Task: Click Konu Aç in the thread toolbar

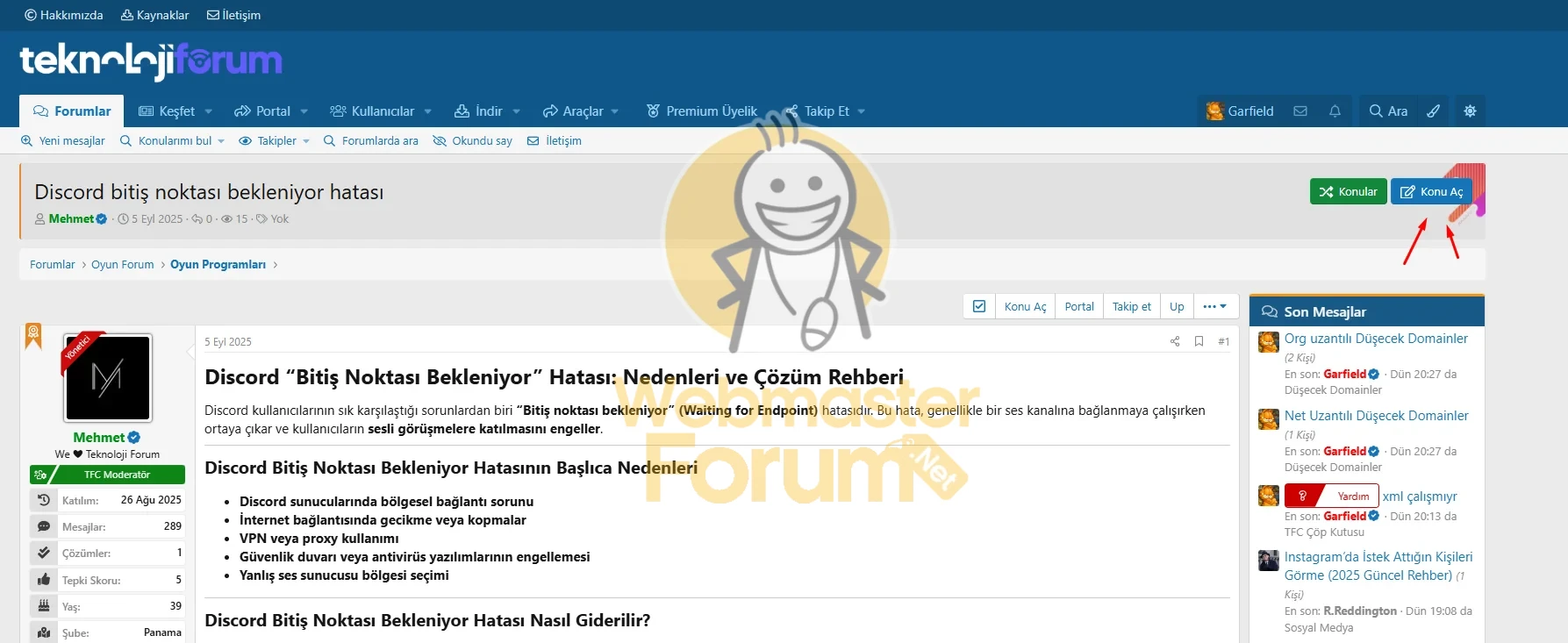Action: [1025, 306]
